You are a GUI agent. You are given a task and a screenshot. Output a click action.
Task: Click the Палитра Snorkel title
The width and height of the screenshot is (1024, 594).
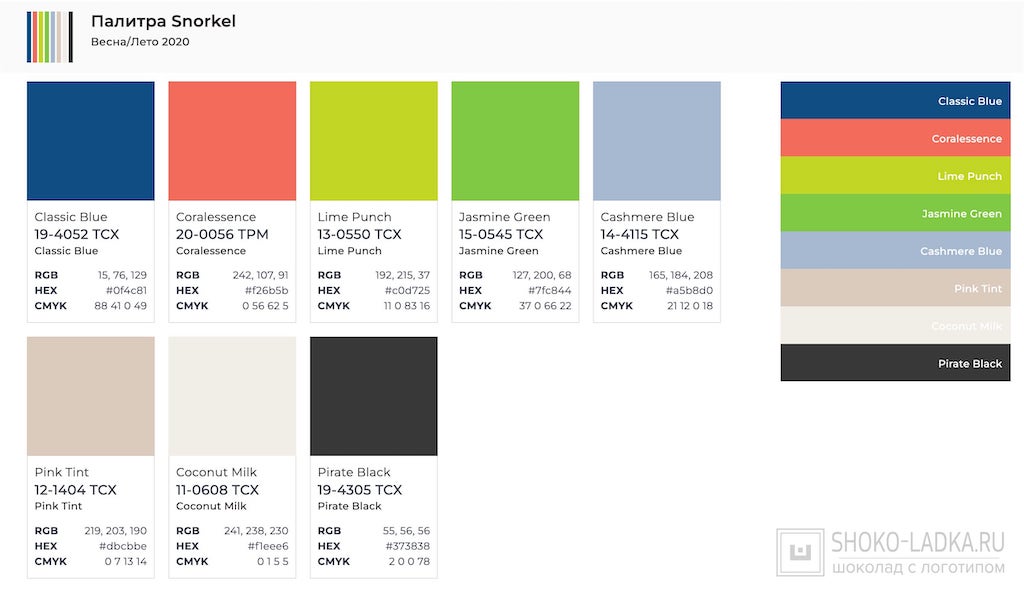163,21
